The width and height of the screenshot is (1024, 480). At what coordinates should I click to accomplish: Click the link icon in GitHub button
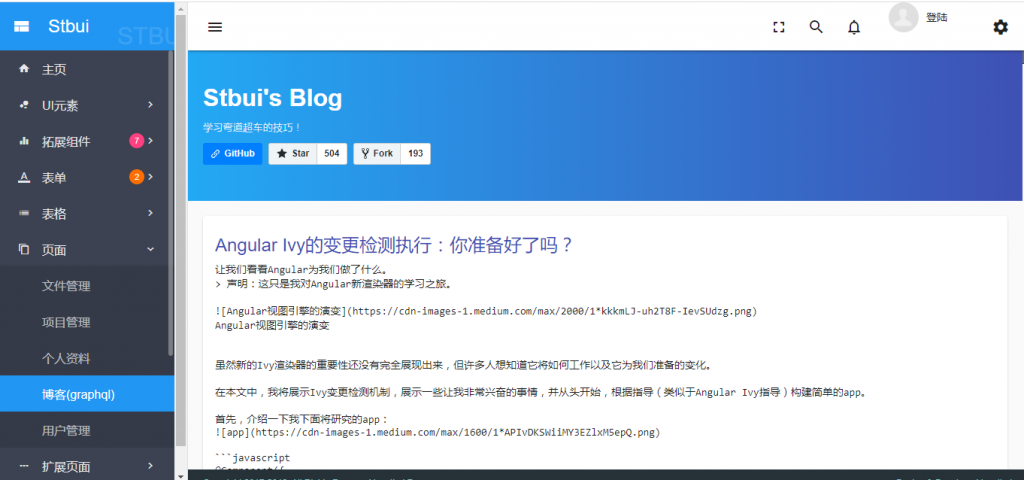pyautogui.click(x=215, y=154)
